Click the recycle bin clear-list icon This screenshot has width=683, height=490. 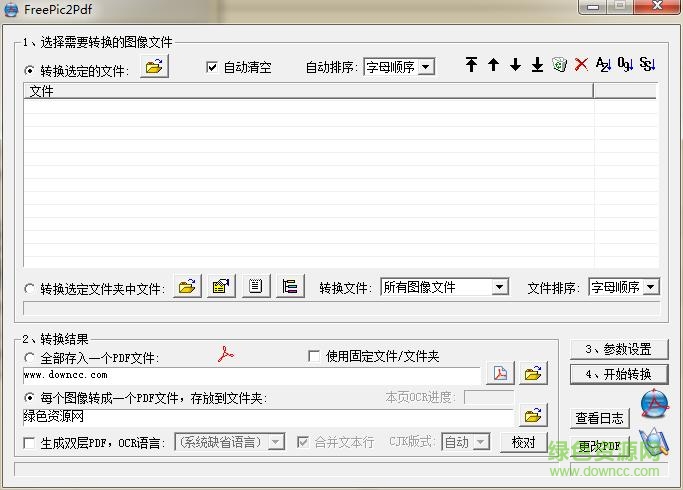(559, 64)
